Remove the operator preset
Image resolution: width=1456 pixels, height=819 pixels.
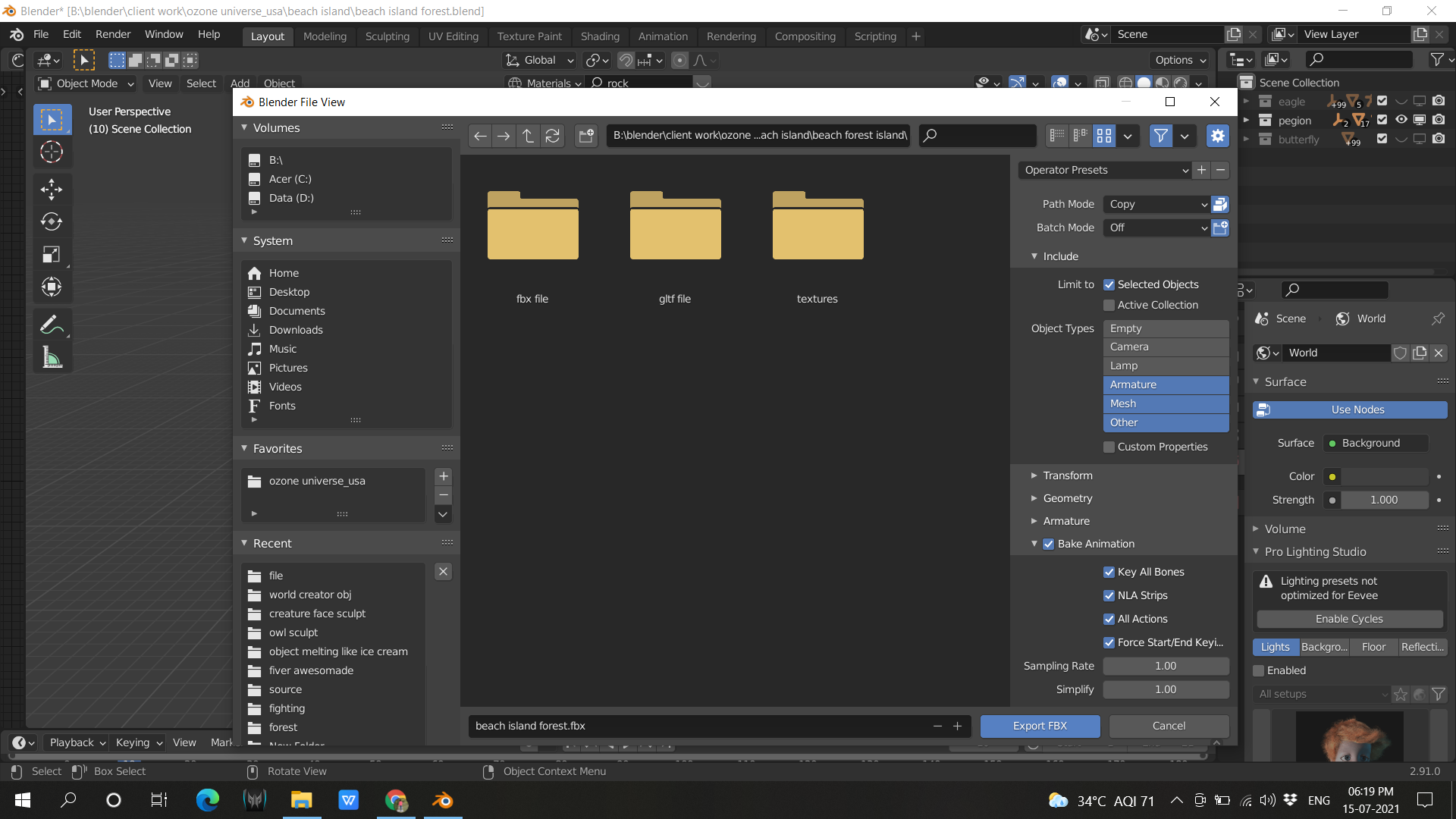click(1221, 170)
